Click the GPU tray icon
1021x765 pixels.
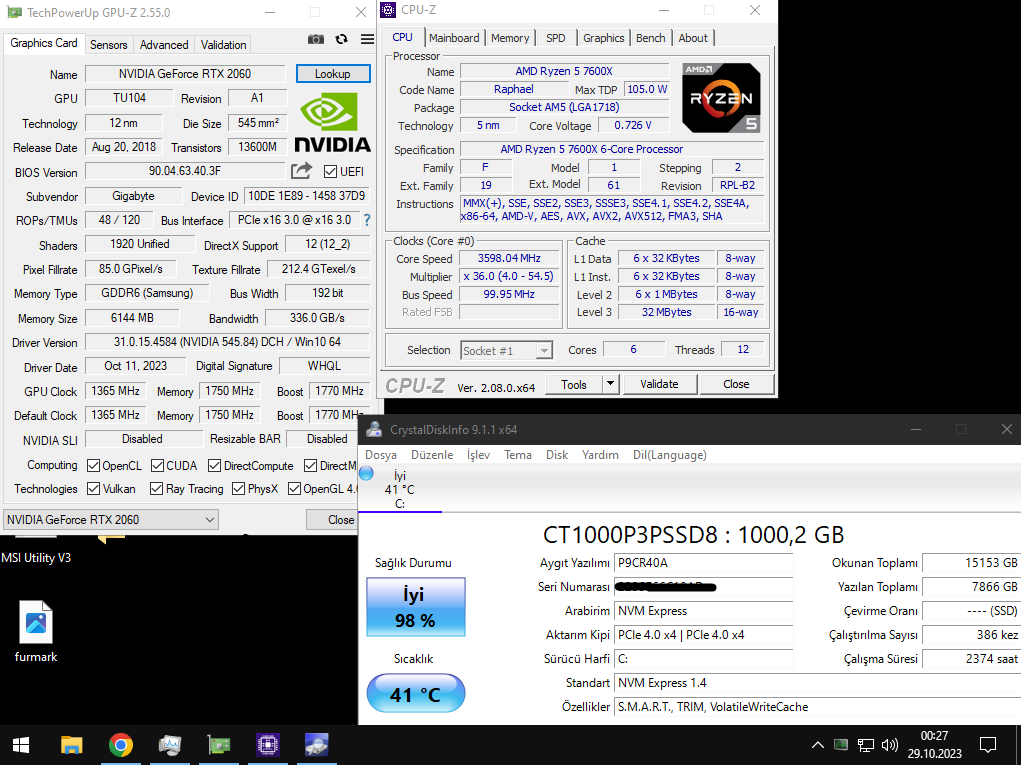(x=841, y=744)
